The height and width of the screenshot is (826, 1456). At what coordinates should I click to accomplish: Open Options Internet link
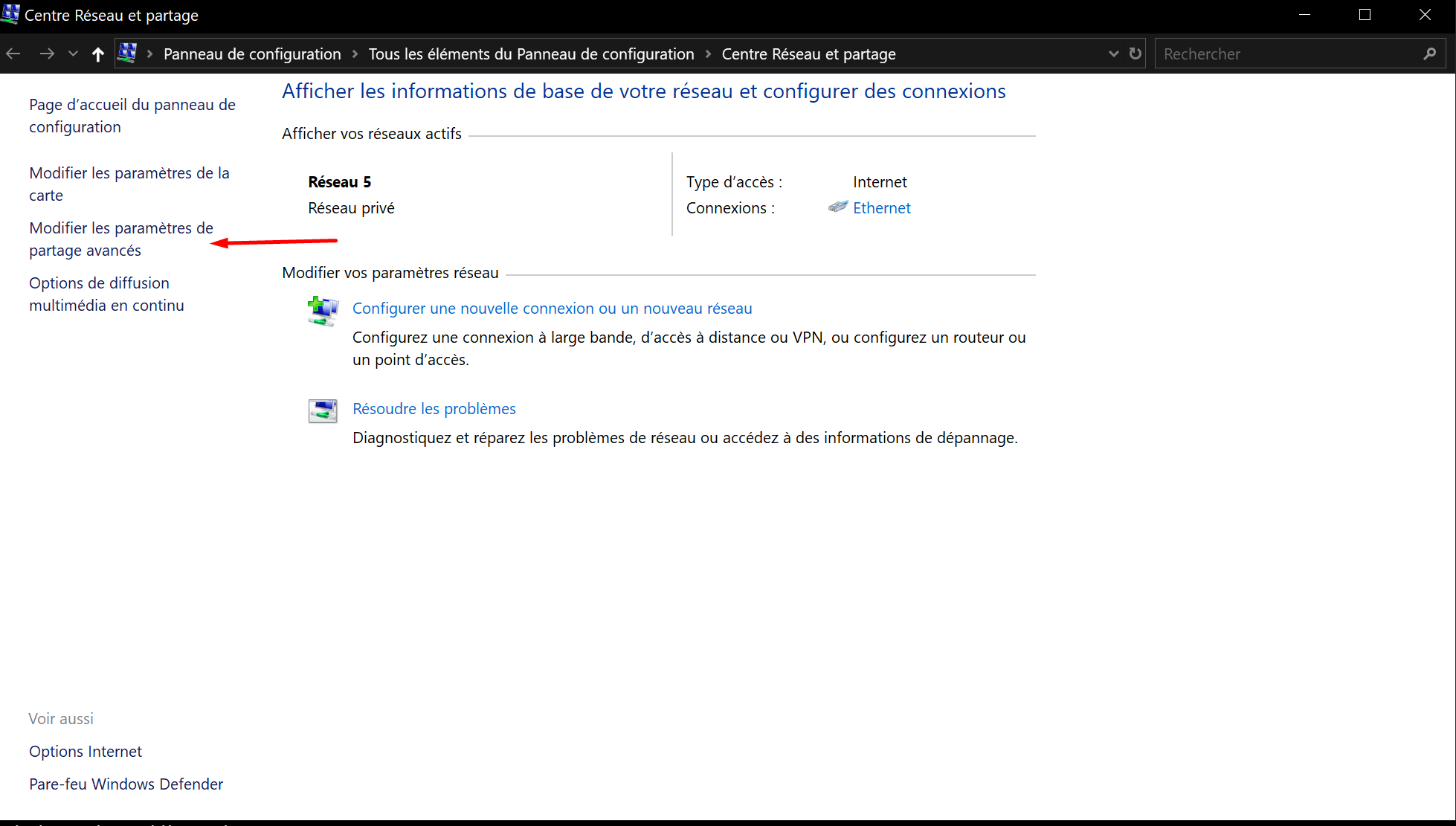pos(86,752)
